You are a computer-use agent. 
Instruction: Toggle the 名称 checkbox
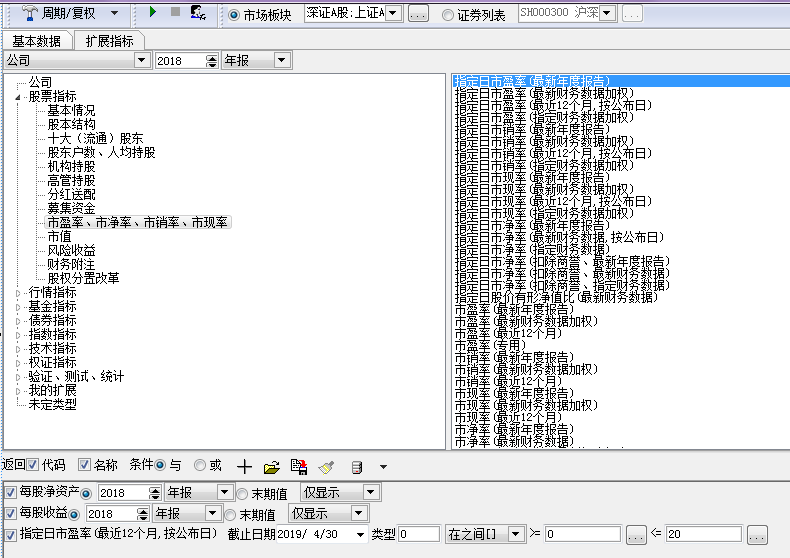[x=84, y=465]
